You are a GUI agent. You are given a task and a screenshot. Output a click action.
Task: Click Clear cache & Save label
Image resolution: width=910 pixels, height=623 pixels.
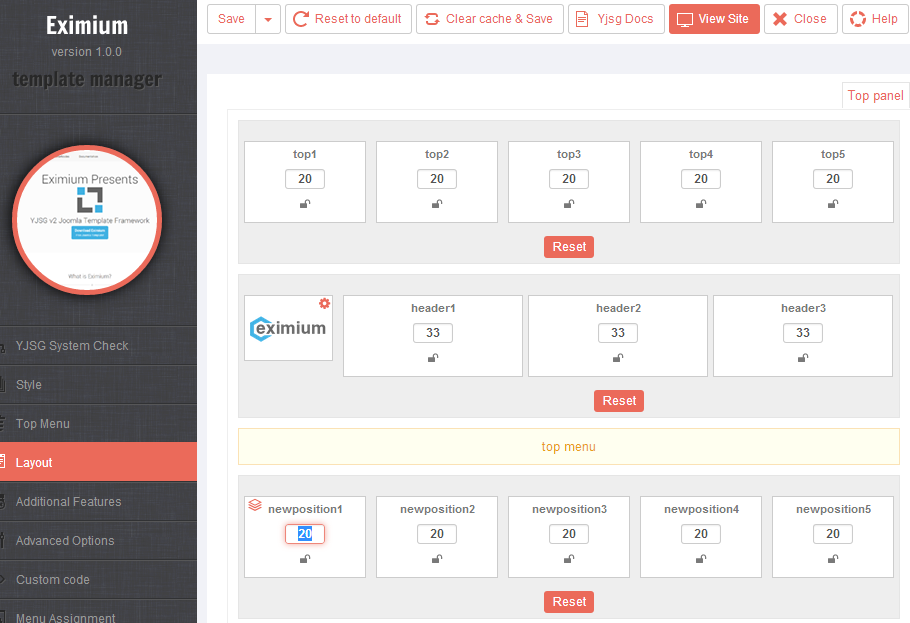point(499,19)
